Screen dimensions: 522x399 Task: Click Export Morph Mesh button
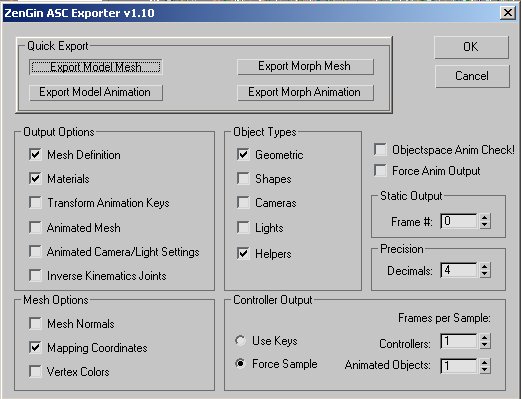click(305, 66)
